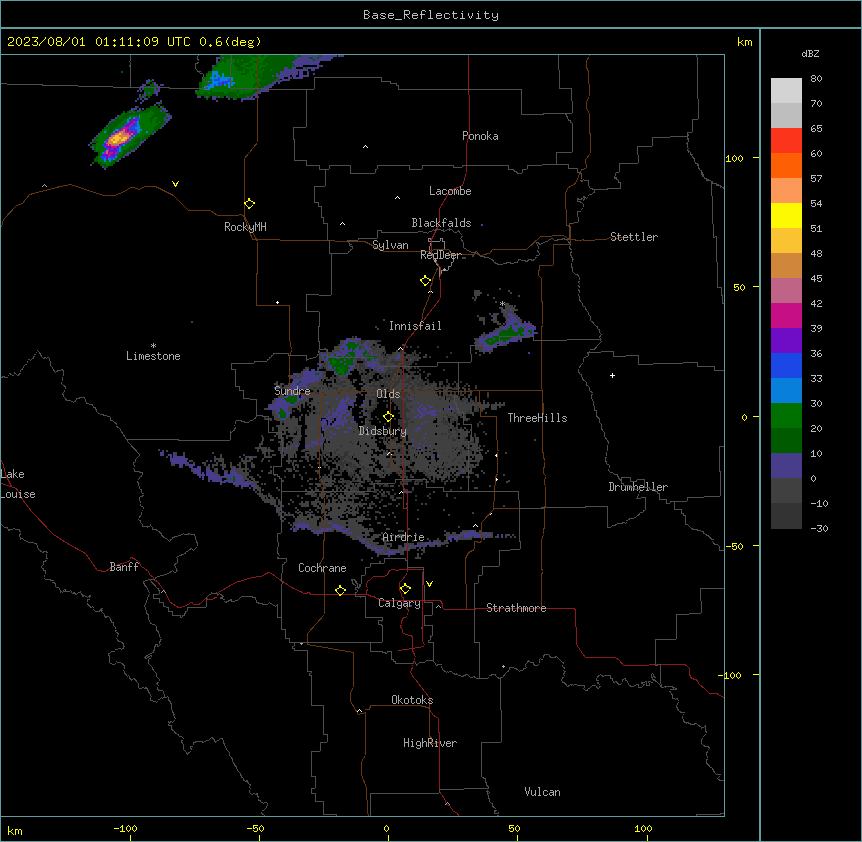
Task: Pick the blue 33-36 dBZ legend swatch
Action: 786,365
